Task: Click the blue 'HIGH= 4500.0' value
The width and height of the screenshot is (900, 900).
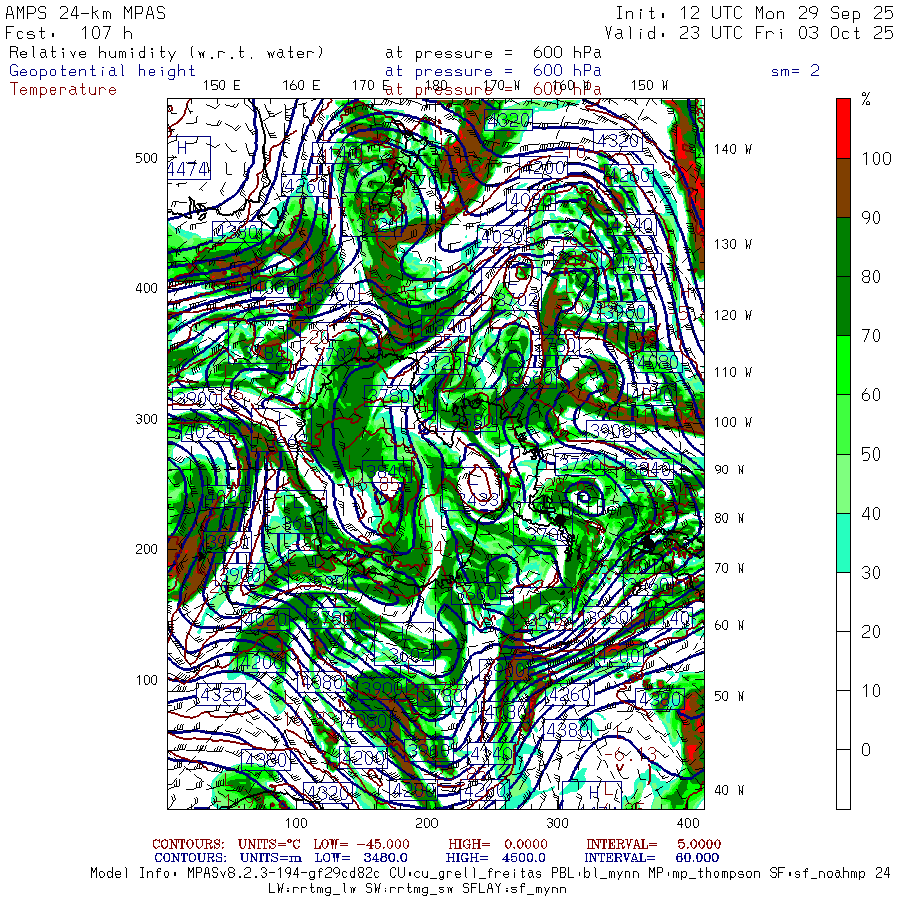Action: tap(495, 858)
